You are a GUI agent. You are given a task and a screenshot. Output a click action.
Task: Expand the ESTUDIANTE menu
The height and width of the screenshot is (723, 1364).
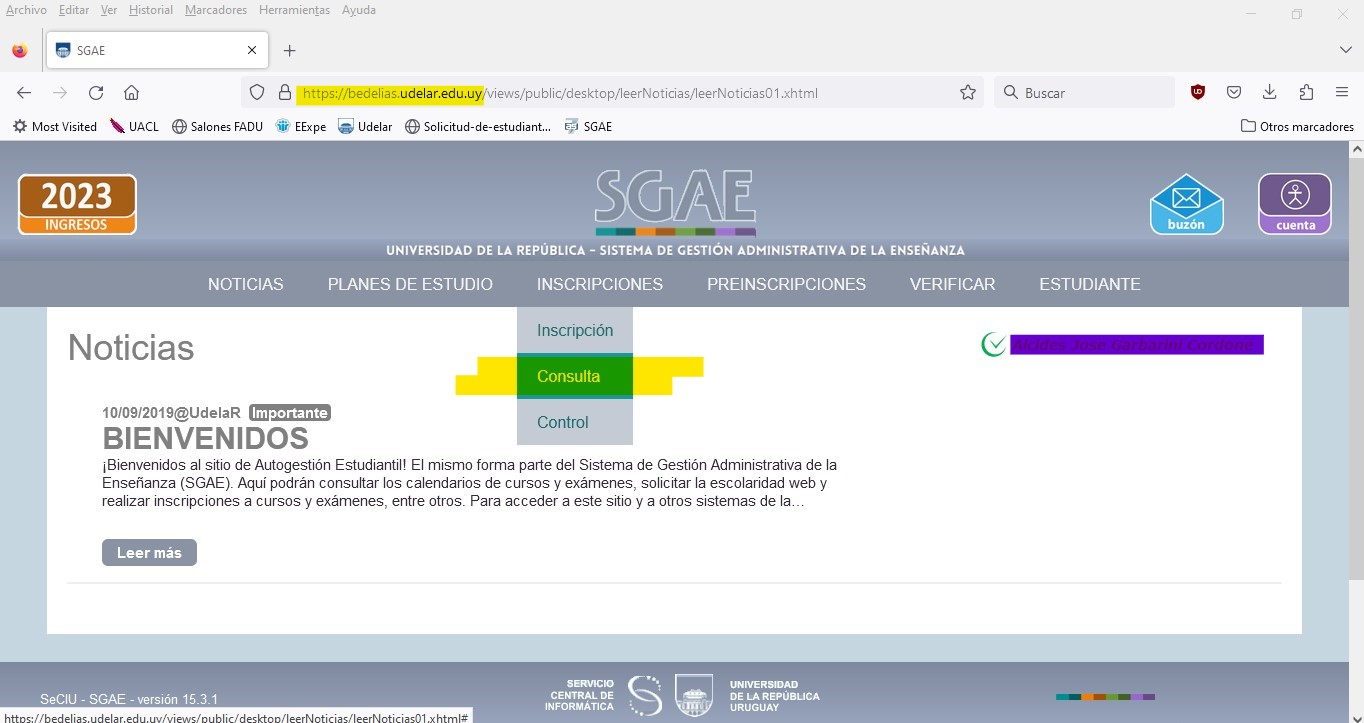(x=1090, y=284)
